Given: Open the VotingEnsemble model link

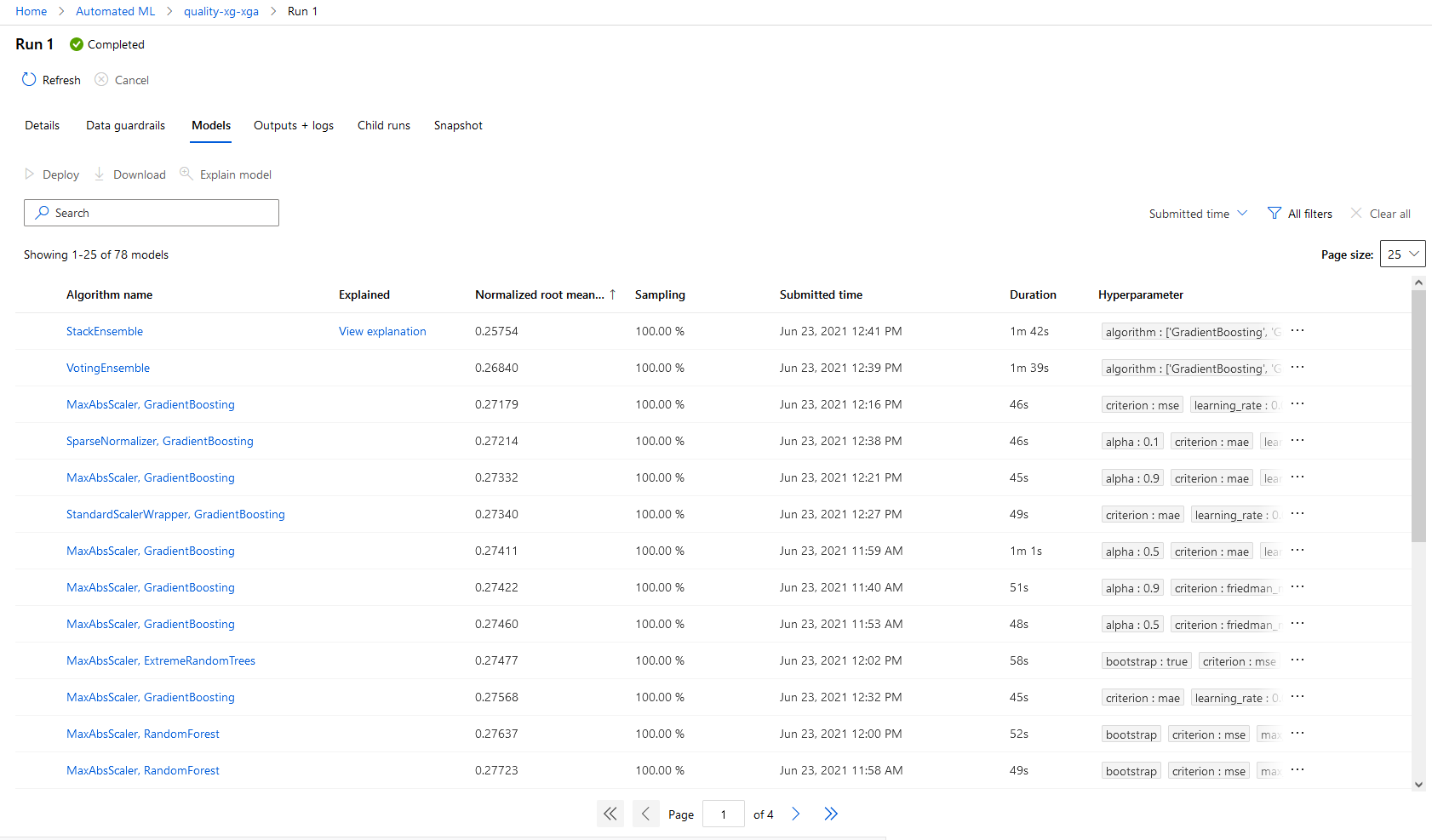Looking at the screenshot, I should pyautogui.click(x=108, y=368).
